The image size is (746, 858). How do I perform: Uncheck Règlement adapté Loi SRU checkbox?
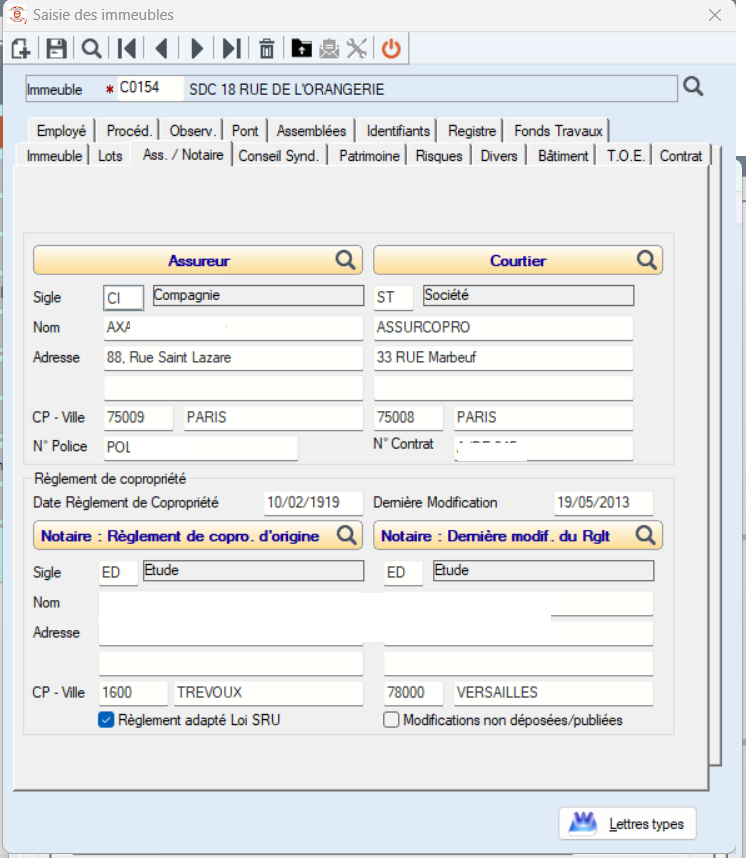tap(106, 720)
